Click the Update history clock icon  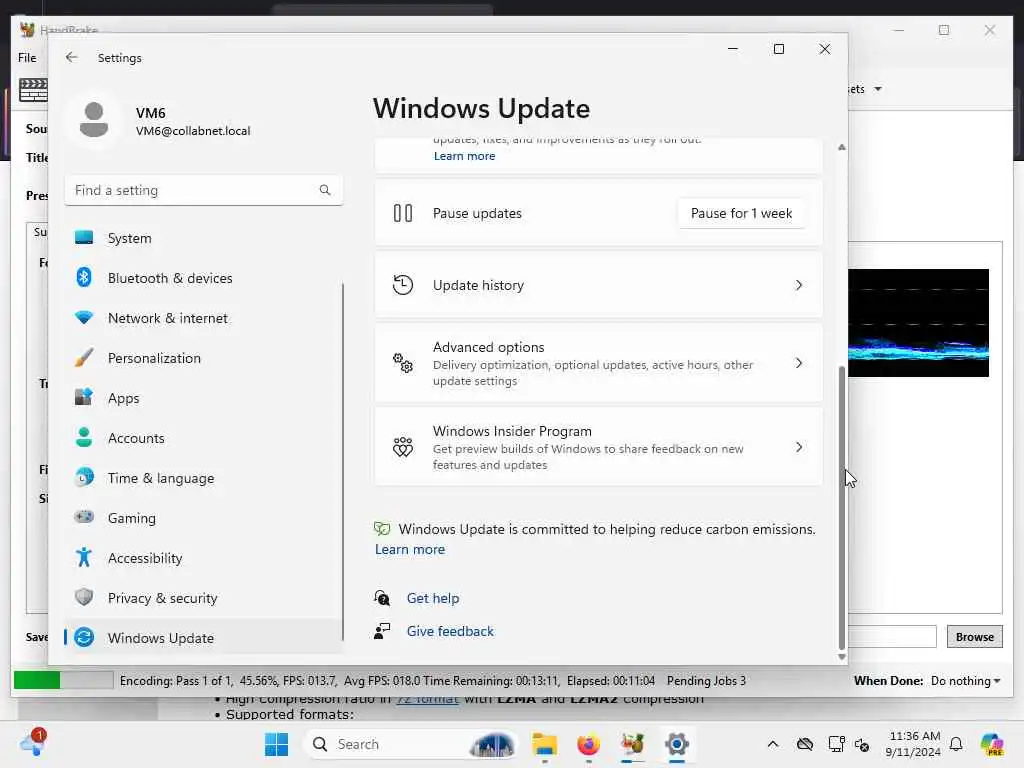tap(403, 285)
